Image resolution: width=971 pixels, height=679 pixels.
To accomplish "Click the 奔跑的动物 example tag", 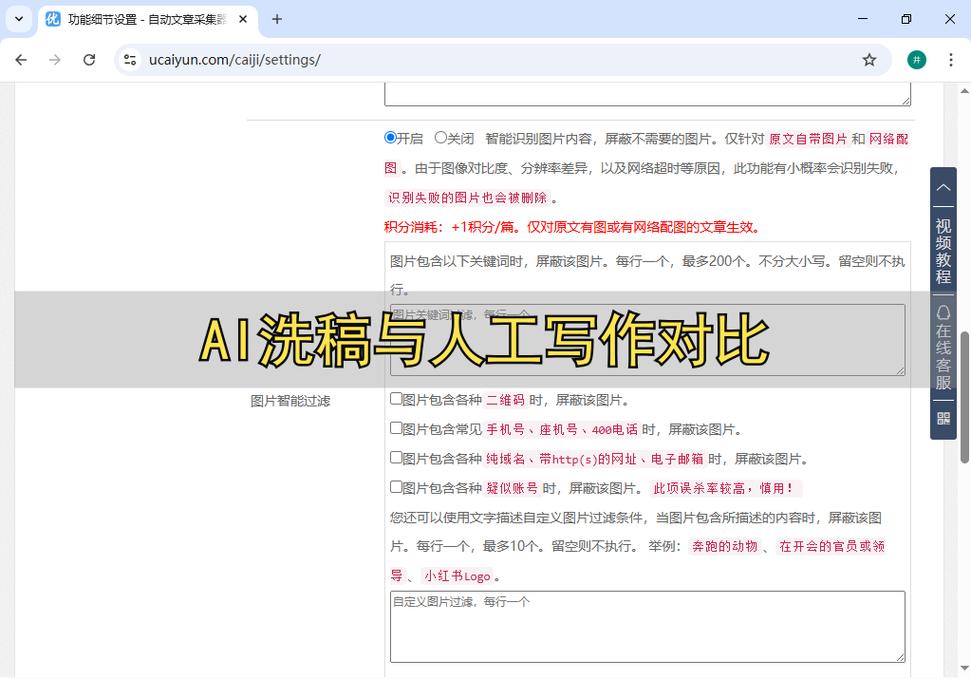I will 725,546.
